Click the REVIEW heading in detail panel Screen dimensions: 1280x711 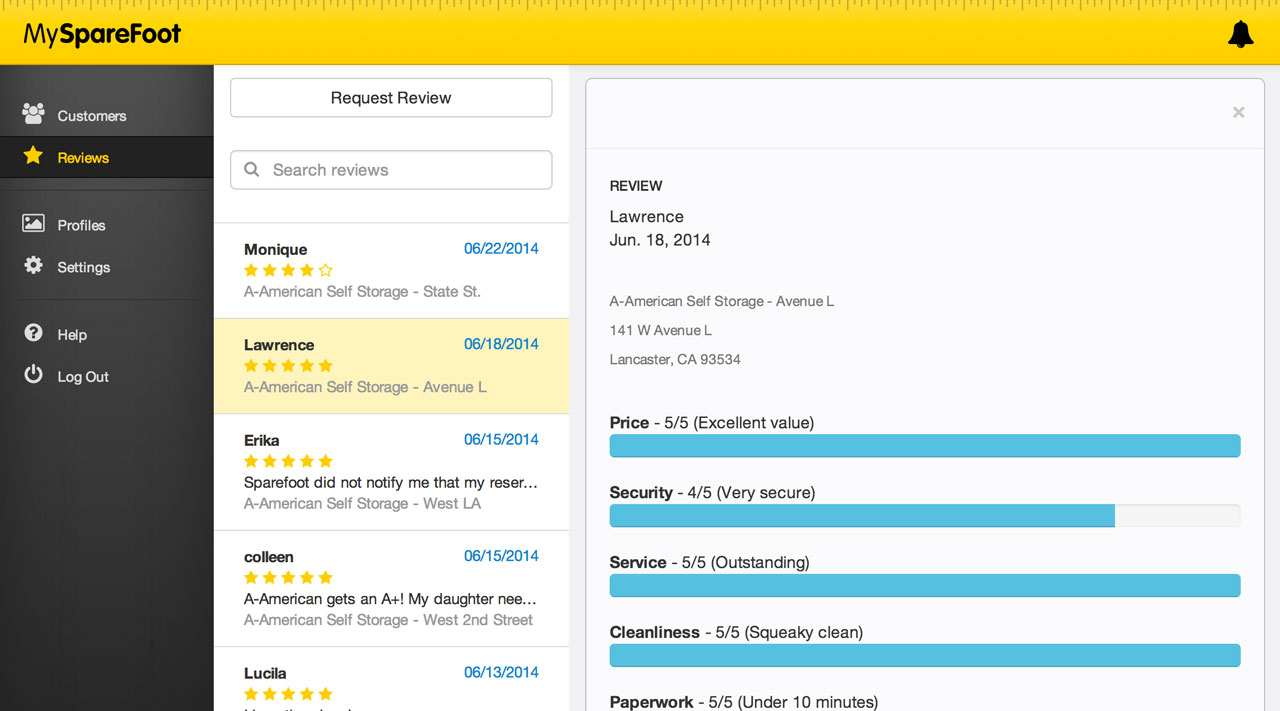(x=636, y=186)
